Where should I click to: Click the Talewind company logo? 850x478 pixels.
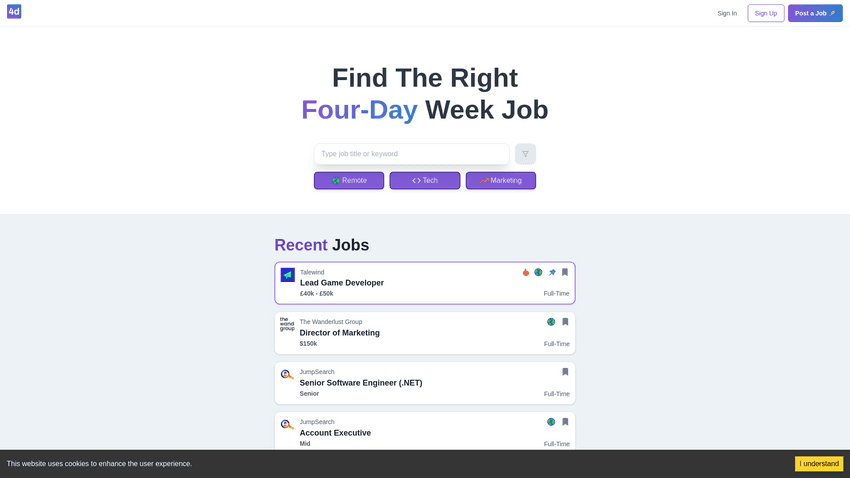click(288, 275)
